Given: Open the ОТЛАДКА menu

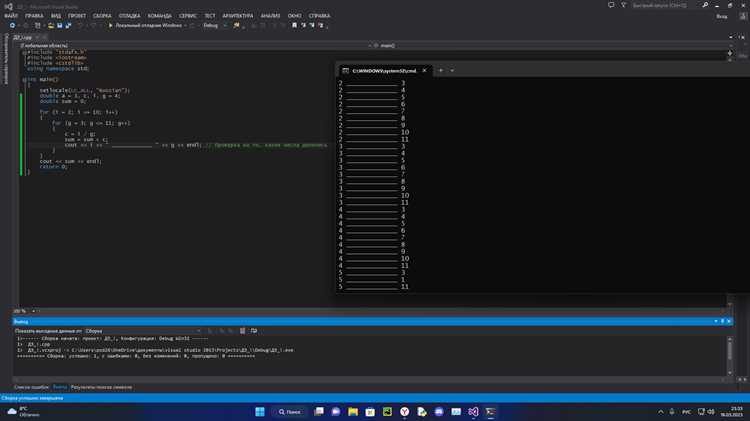Looking at the screenshot, I should 129,16.
